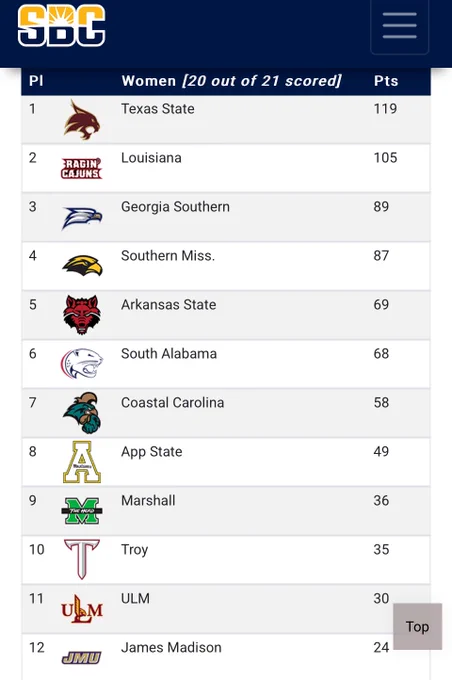Select the Louisiana team name
The image size is (452, 680).
151,157
